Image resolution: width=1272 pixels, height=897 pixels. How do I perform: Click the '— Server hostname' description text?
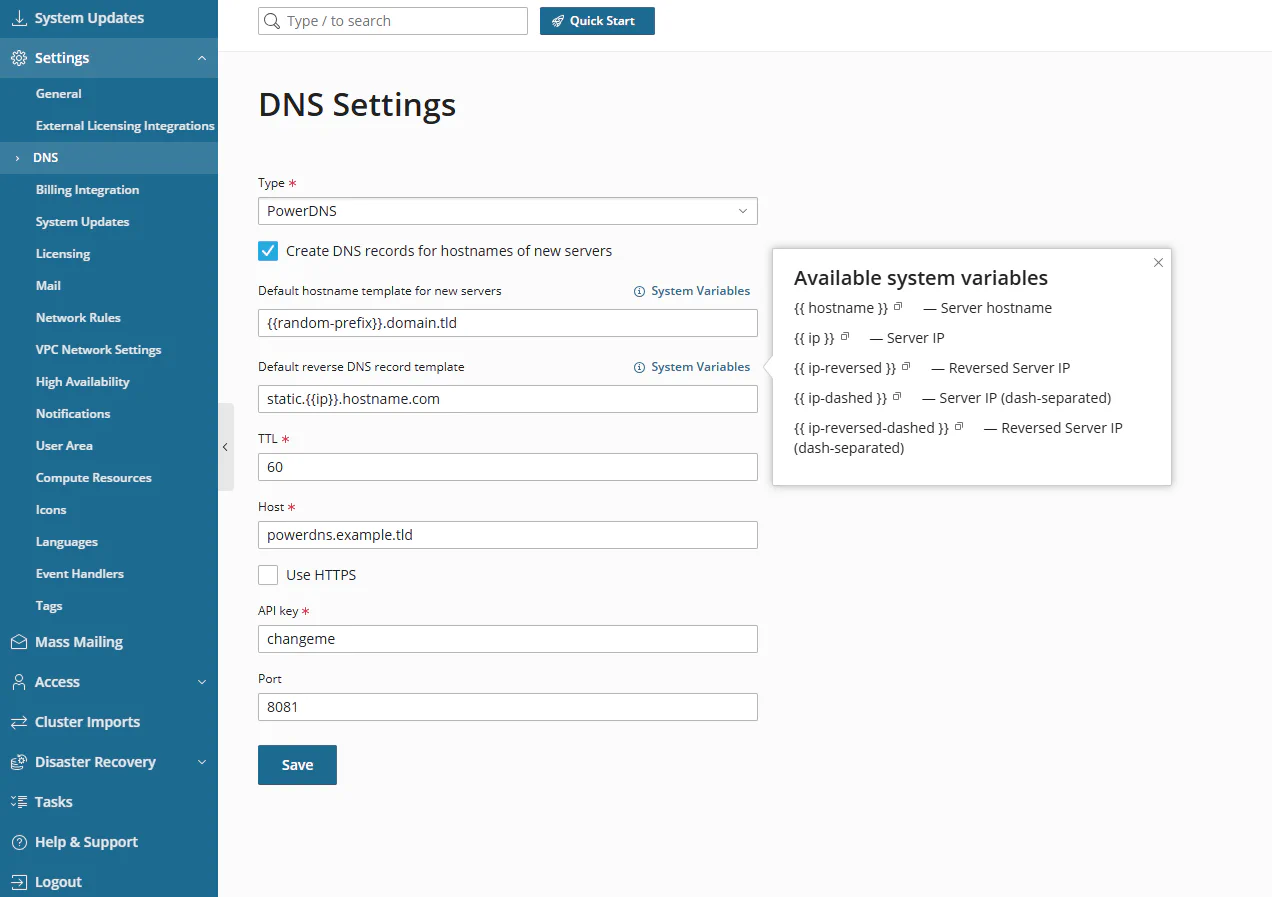click(x=987, y=308)
